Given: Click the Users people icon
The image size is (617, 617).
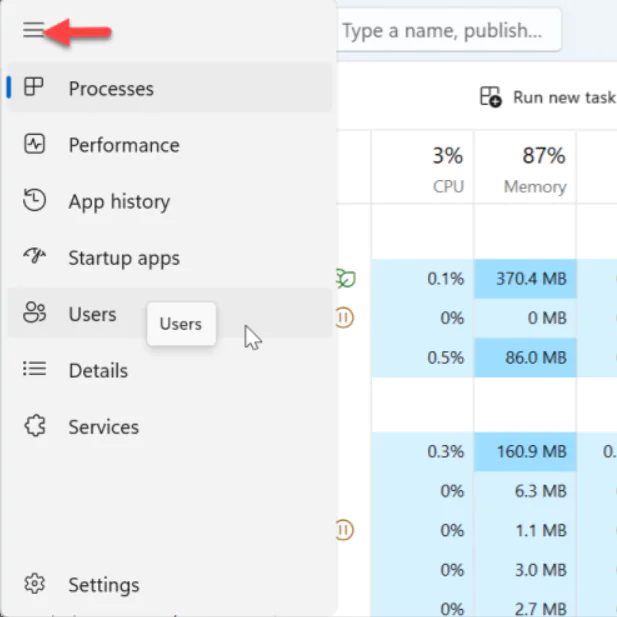Looking at the screenshot, I should click(x=34, y=314).
